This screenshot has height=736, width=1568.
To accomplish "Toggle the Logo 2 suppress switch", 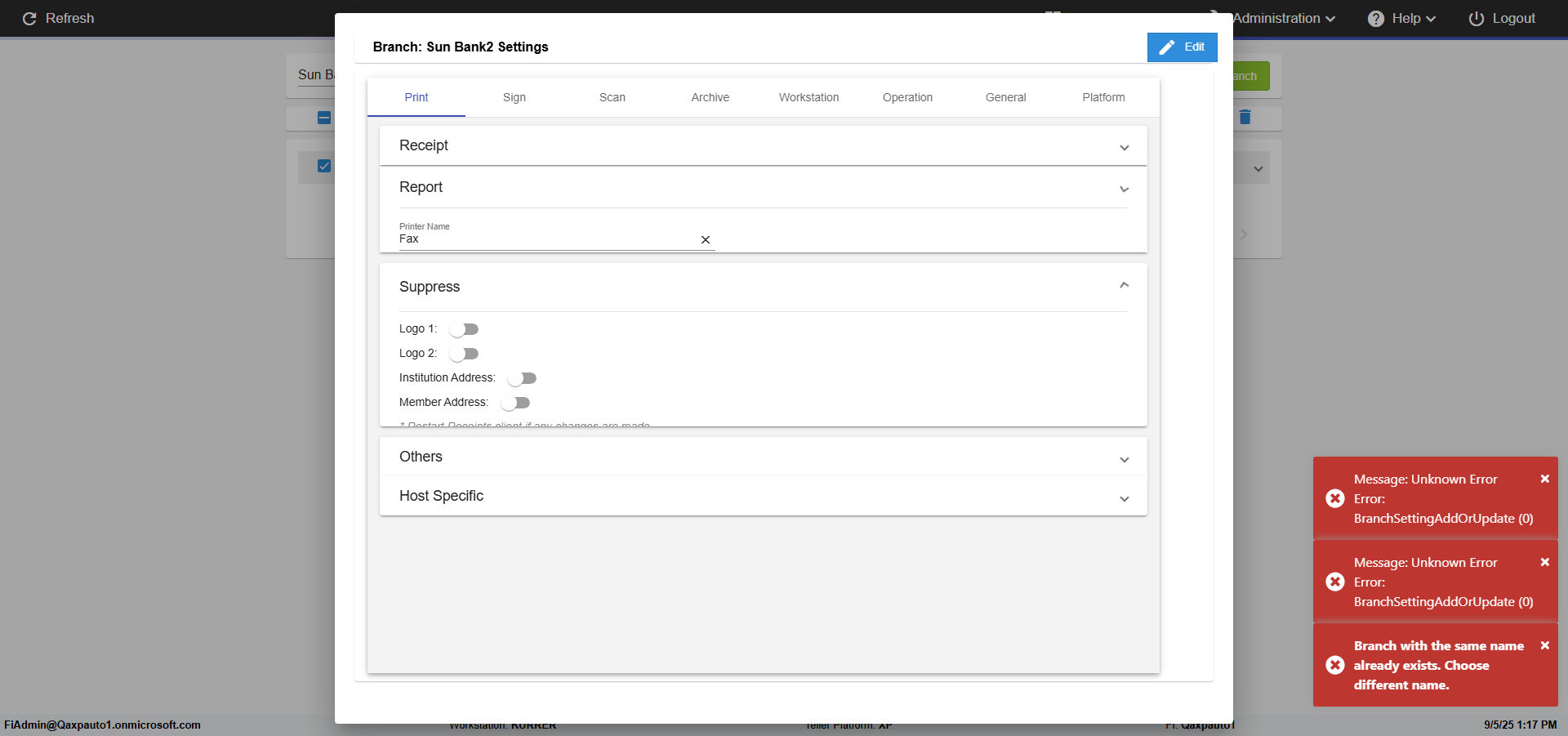I will pyautogui.click(x=464, y=354).
